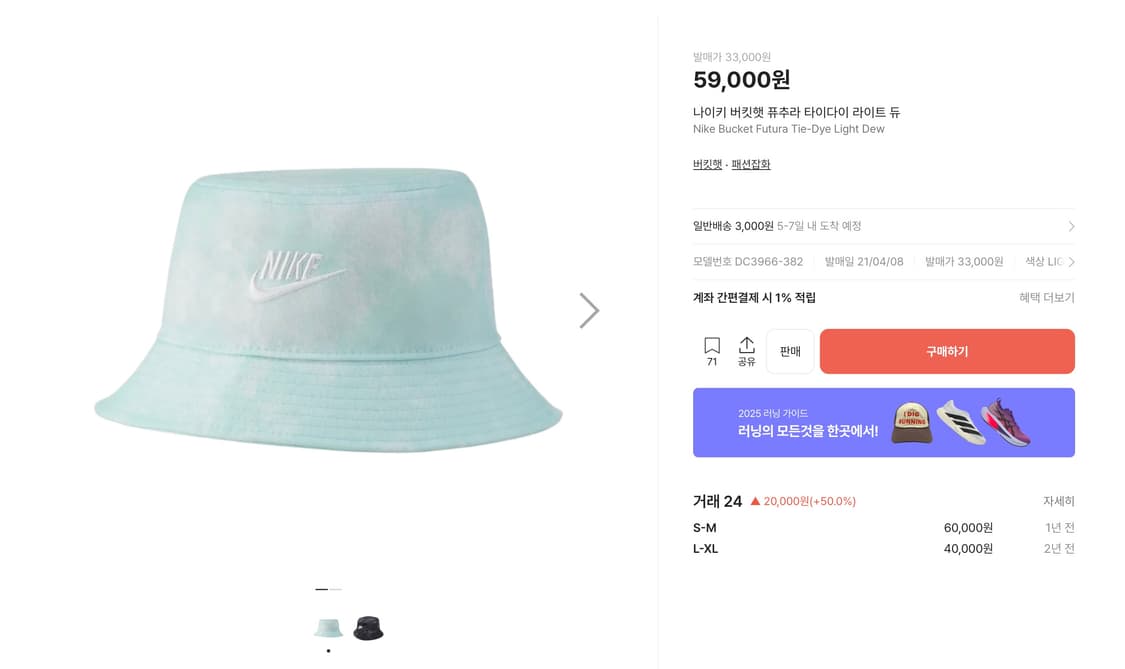This screenshot has width=1125, height=669.
Task: Select the first image pagination dot
Action: pyautogui.click(x=321, y=591)
